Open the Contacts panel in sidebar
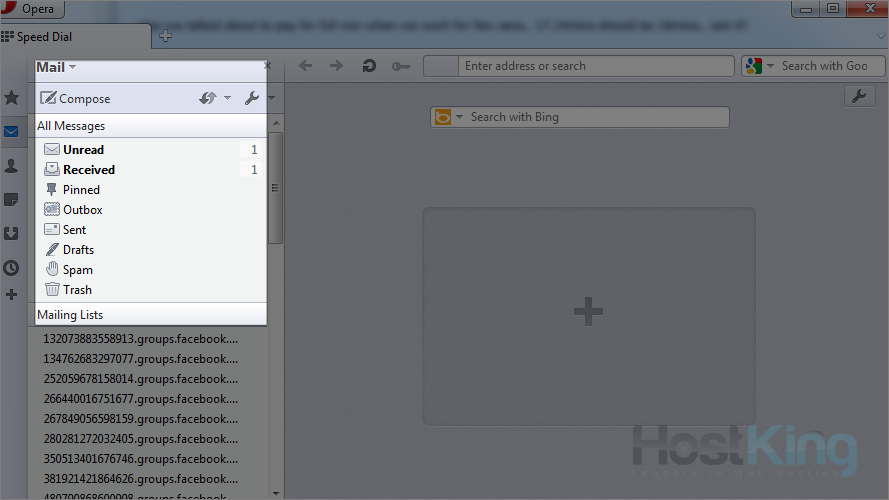The height and width of the screenshot is (500, 889). pyautogui.click(x=12, y=166)
